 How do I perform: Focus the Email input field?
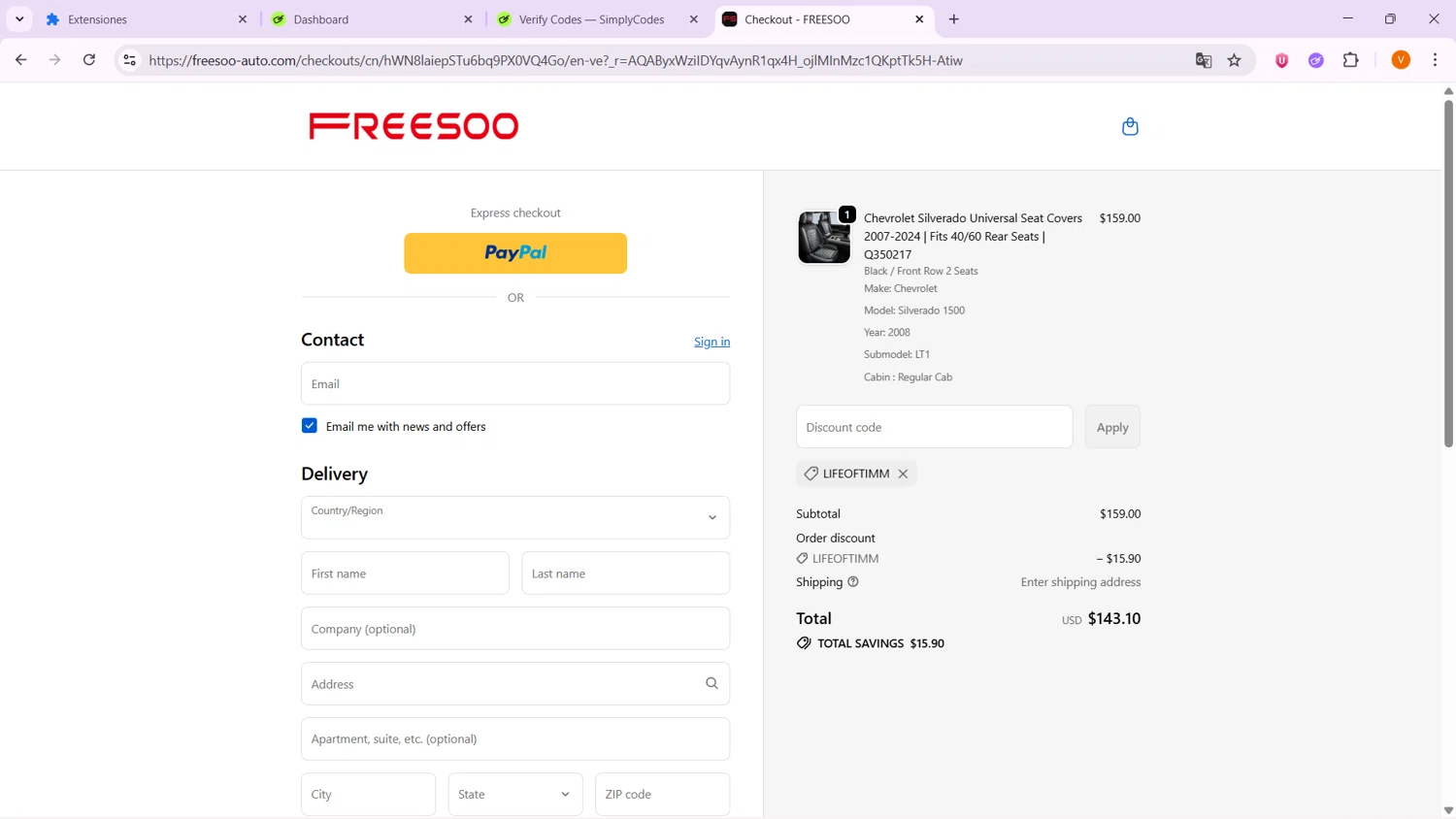515,383
